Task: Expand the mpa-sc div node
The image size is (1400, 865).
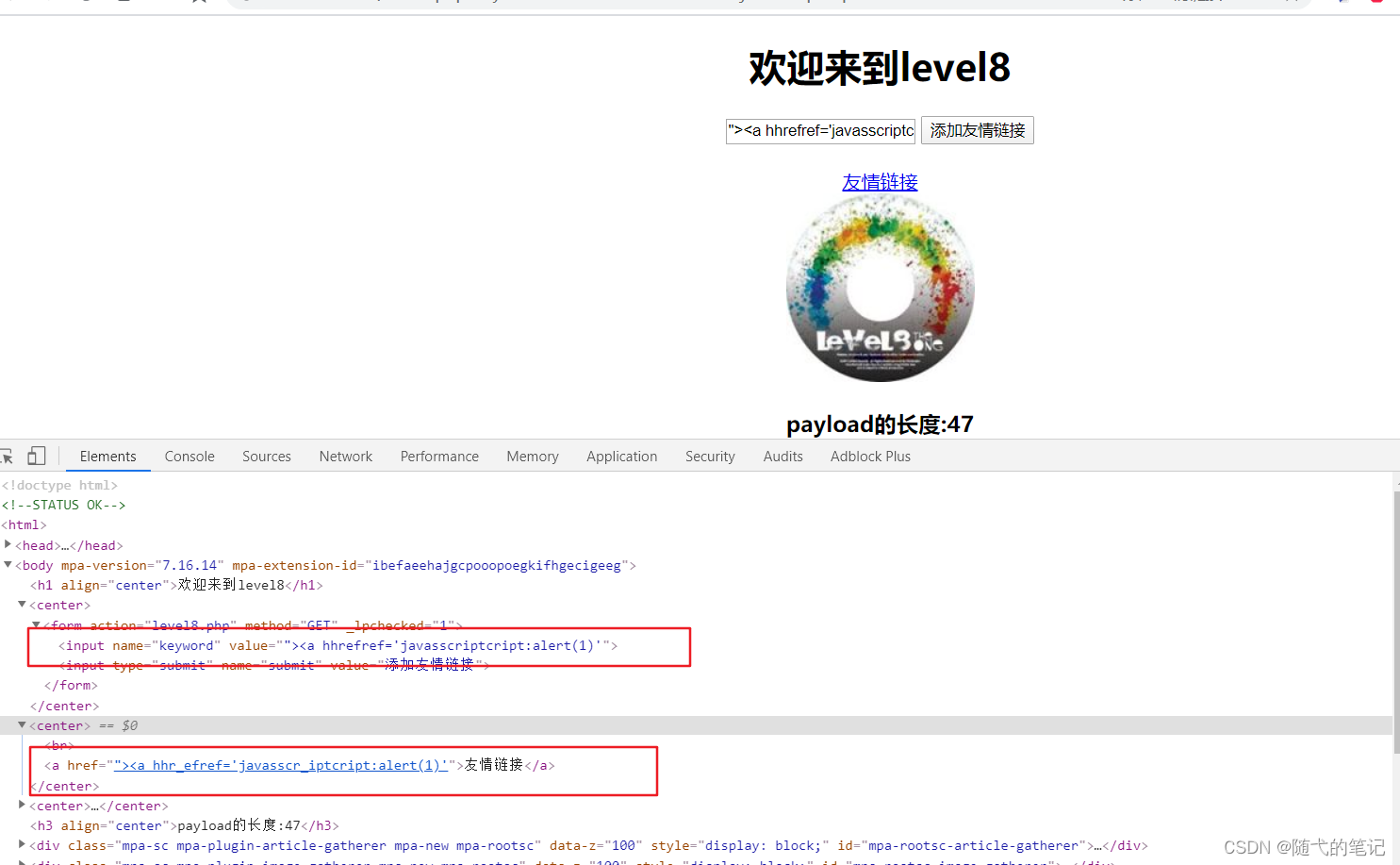Action: coord(21,845)
